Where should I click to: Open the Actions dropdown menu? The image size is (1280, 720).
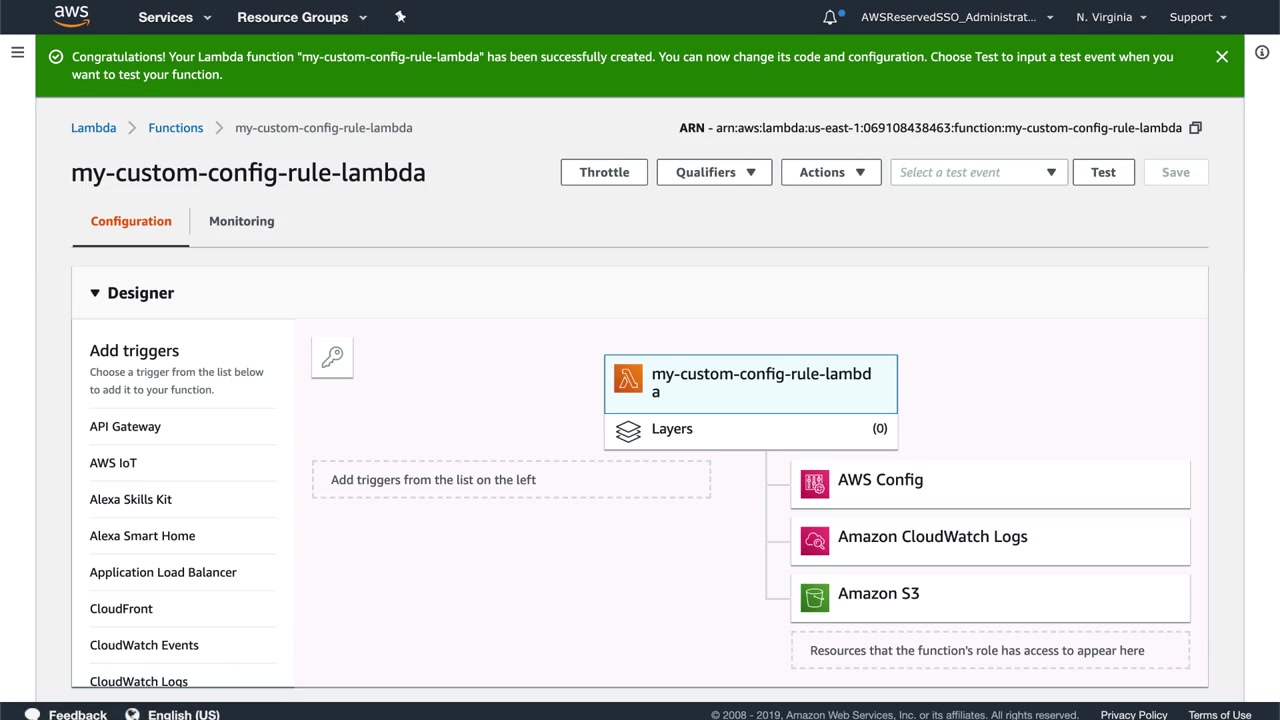tap(831, 172)
